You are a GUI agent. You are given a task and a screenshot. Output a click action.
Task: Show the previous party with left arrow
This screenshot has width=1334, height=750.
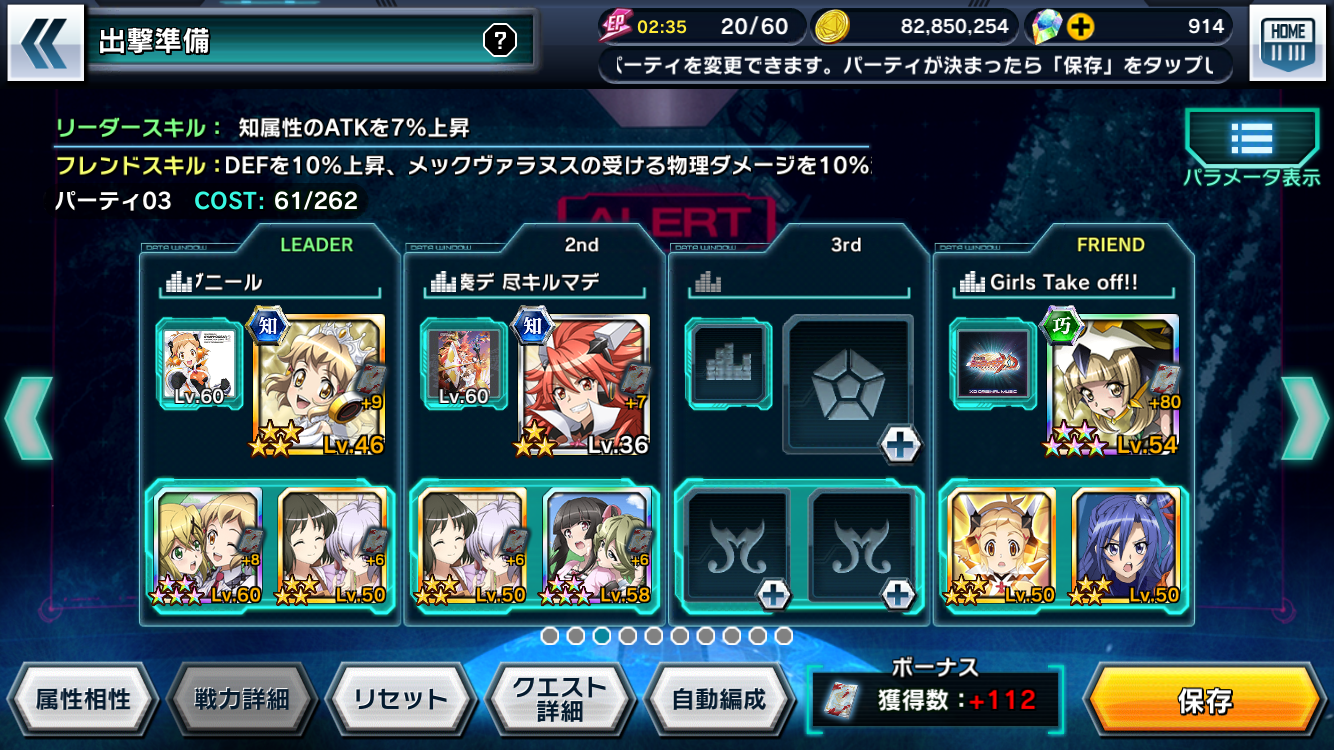(27, 418)
